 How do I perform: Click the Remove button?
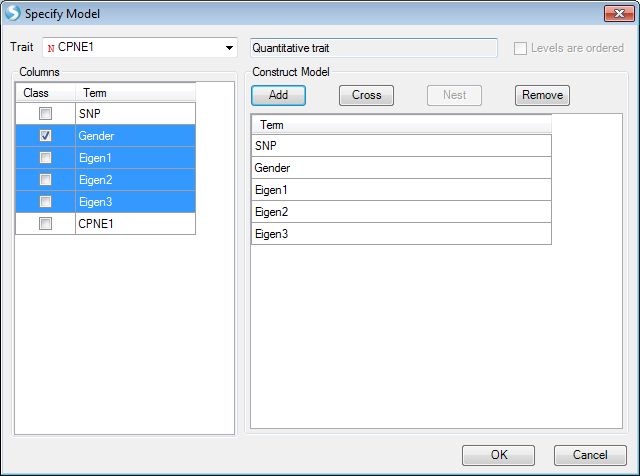point(542,95)
